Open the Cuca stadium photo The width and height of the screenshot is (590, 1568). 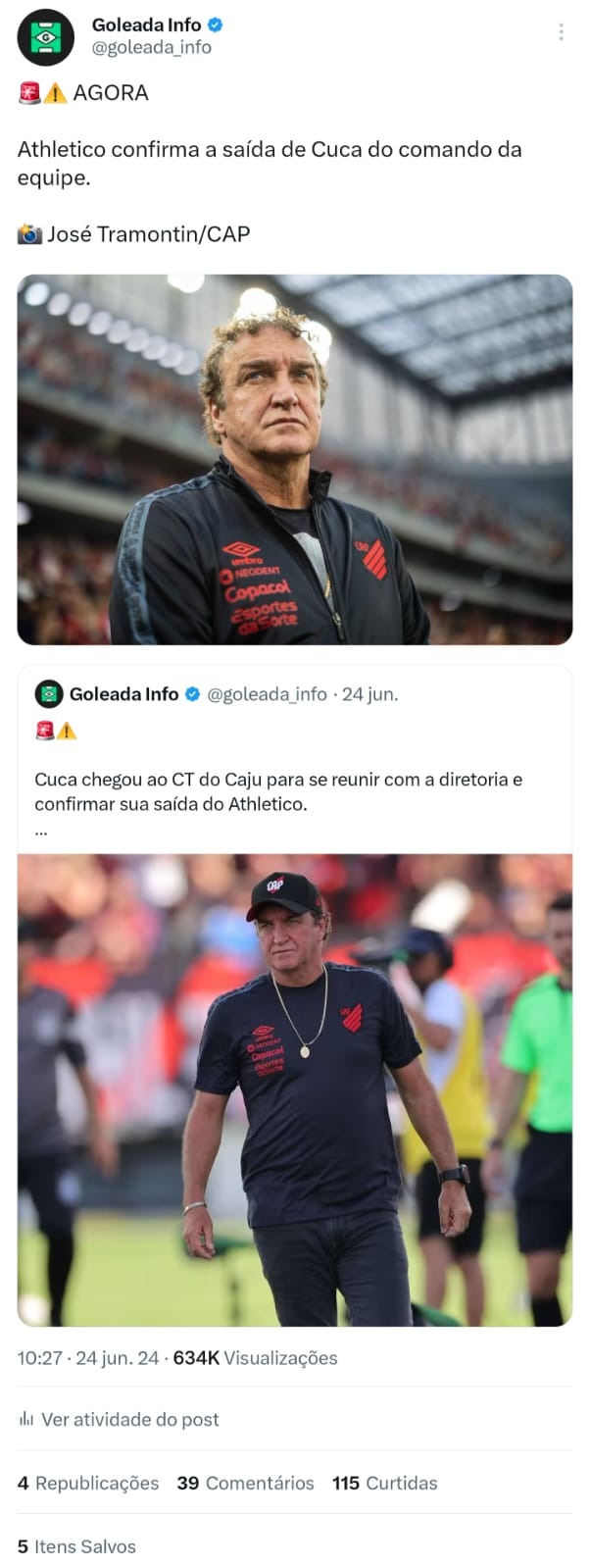tap(295, 459)
